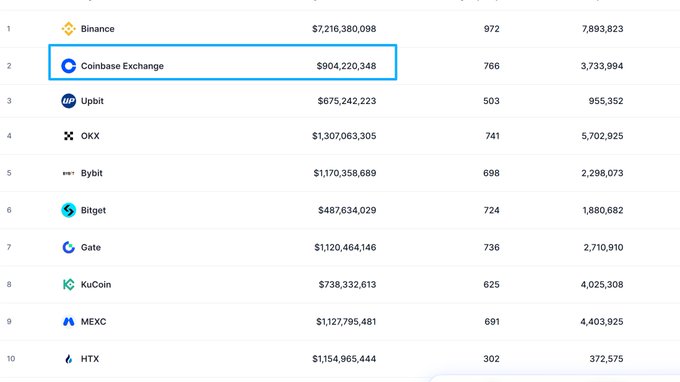Click the Binance logo icon
680x382 pixels.
click(69, 29)
